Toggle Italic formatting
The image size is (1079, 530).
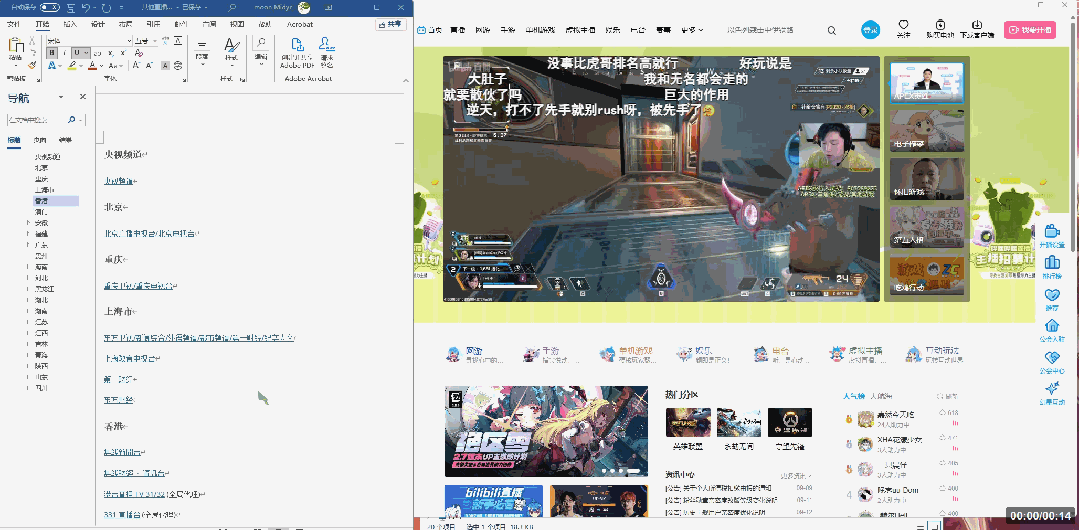click(x=65, y=53)
